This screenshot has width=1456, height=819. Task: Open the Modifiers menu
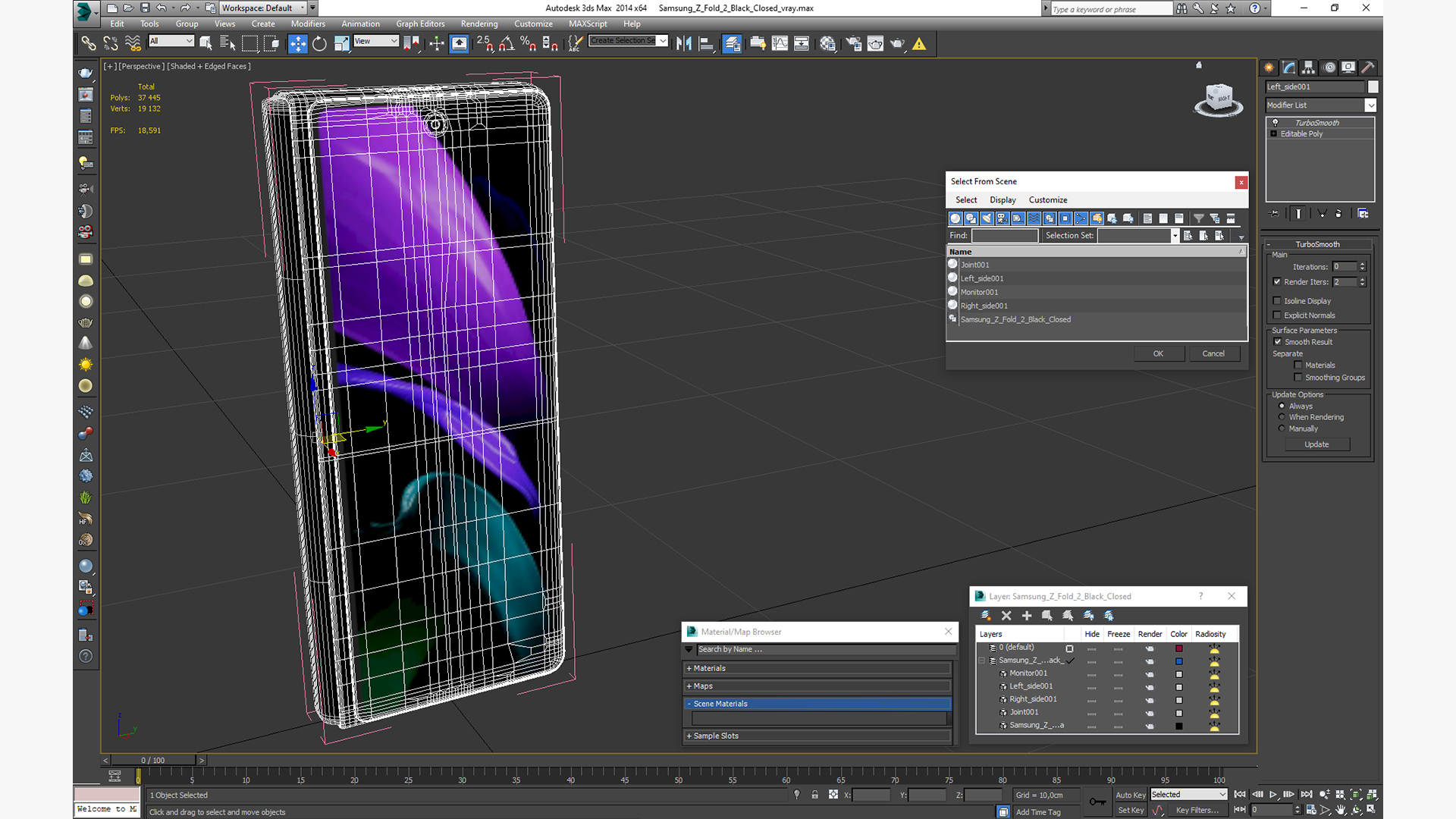coord(308,24)
